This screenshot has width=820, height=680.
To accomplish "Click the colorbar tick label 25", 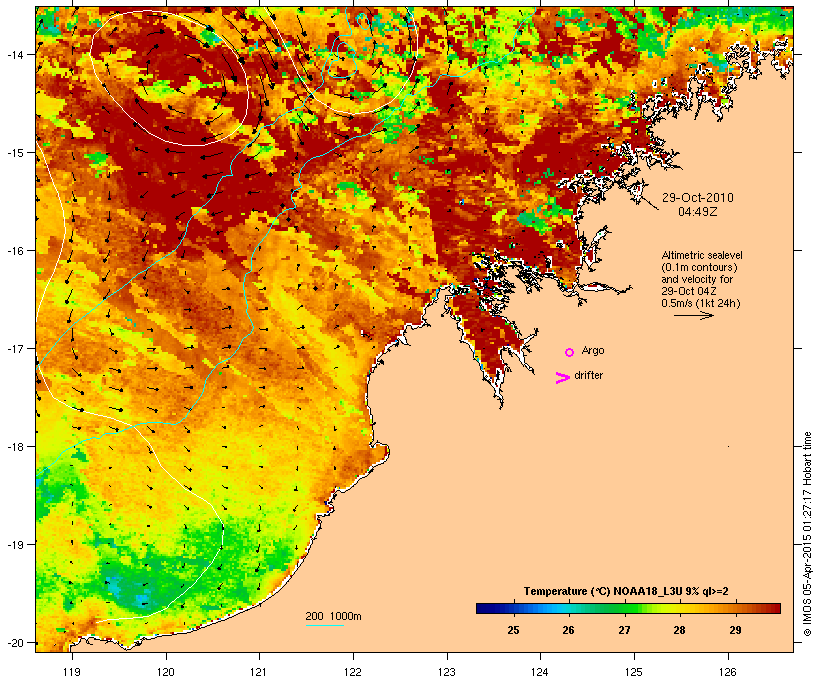I will pos(513,630).
